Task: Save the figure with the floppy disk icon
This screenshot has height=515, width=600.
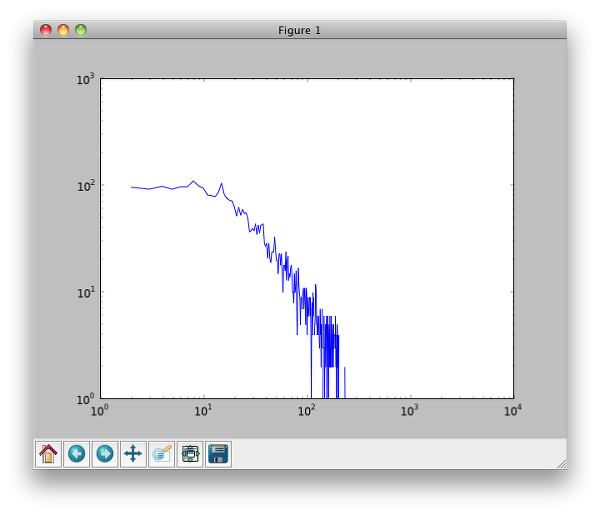Action: [218, 454]
